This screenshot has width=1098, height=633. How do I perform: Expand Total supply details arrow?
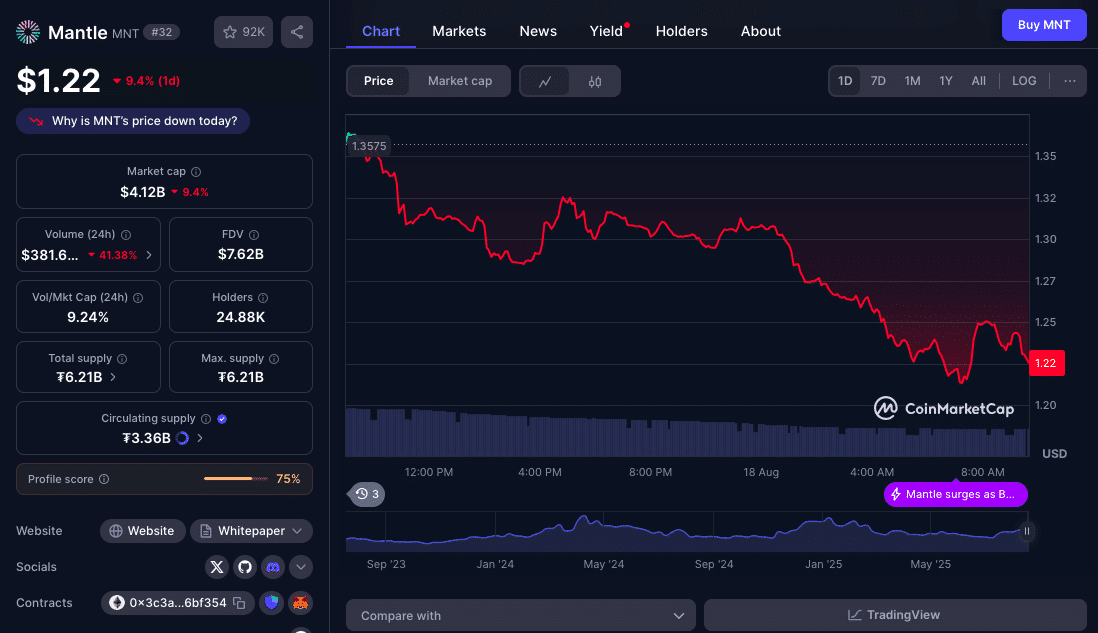pos(113,377)
